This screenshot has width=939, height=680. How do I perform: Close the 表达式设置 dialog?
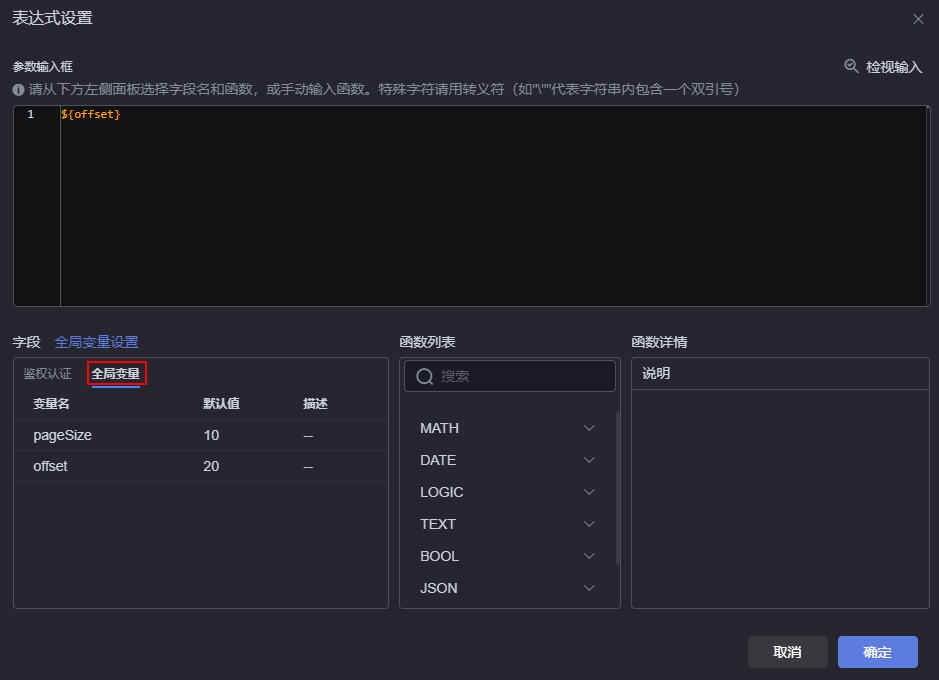(918, 19)
